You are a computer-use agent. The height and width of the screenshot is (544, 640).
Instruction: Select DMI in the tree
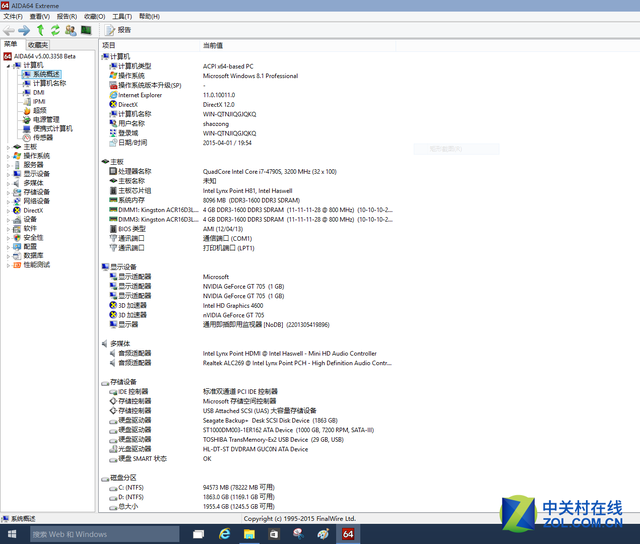pyautogui.click(x=33, y=93)
